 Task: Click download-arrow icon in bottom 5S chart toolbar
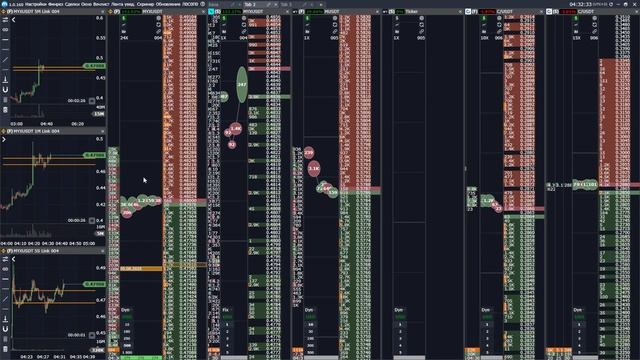(5, 319)
